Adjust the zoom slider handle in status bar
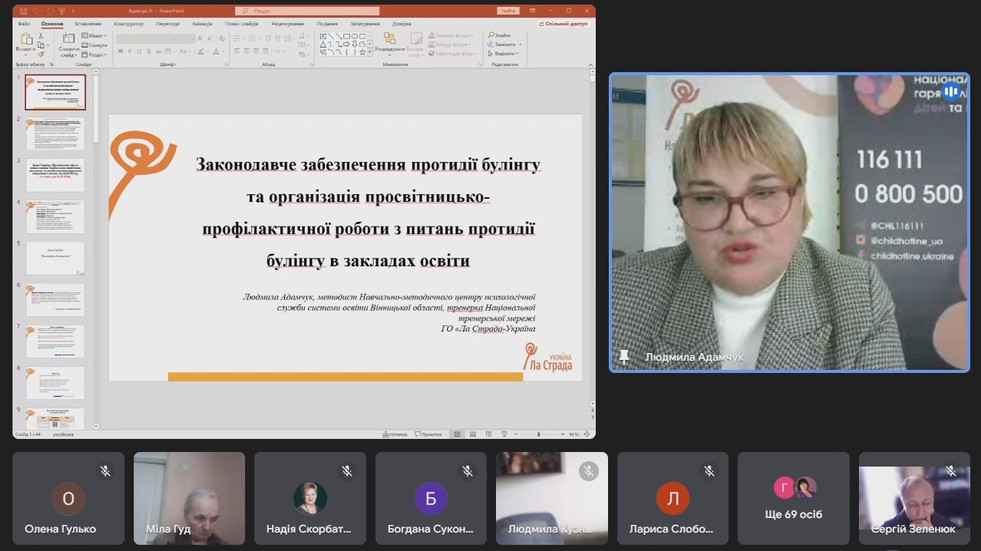Viewport: 981px width, 551px height. click(x=539, y=434)
